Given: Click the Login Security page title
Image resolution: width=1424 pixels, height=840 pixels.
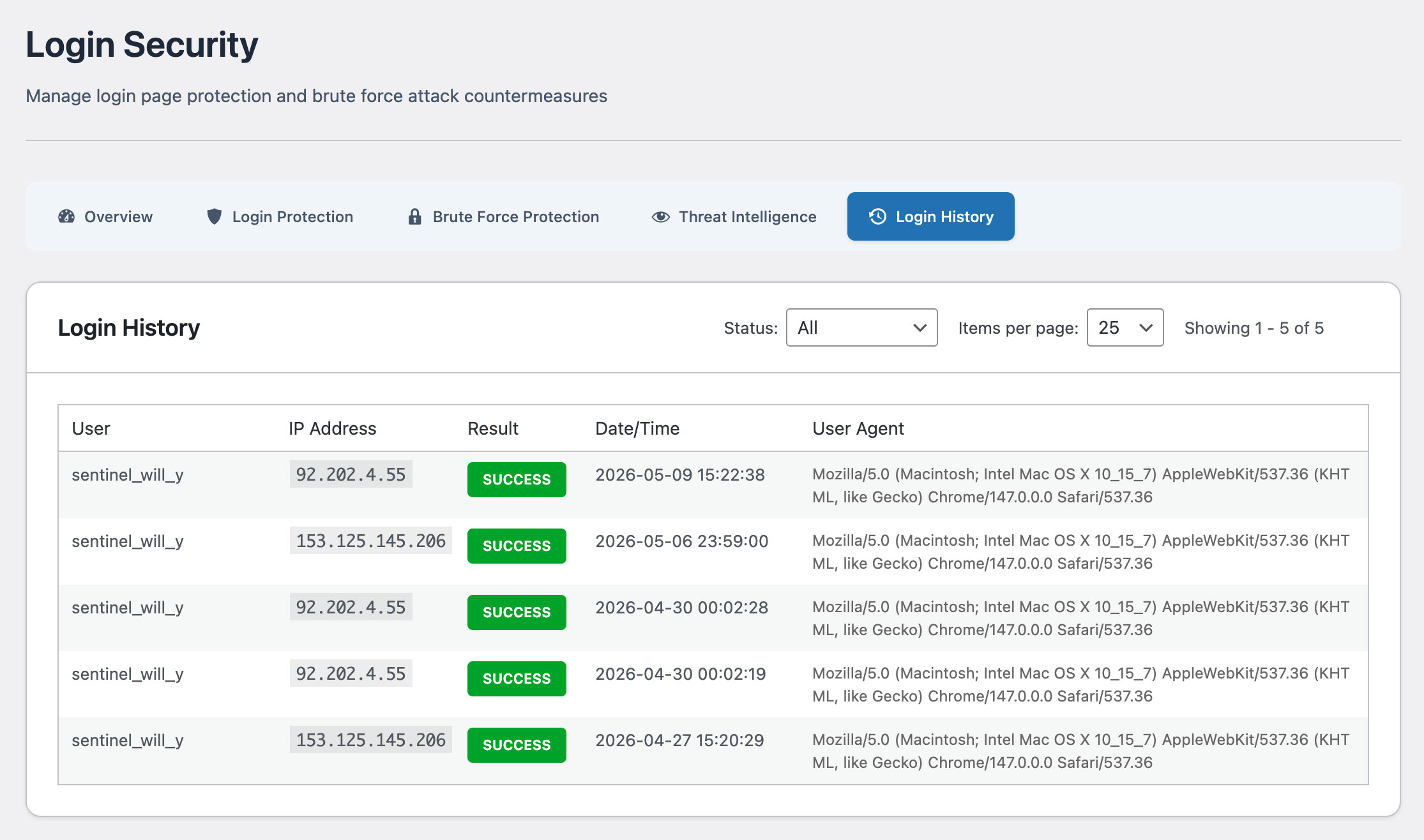Looking at the screenshot, I should 142,45.
